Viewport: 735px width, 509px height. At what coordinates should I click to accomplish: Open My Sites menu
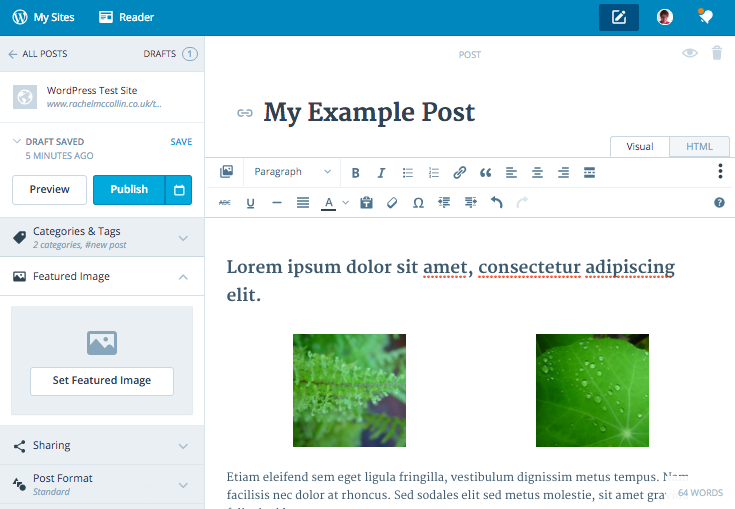click(43, 17)
